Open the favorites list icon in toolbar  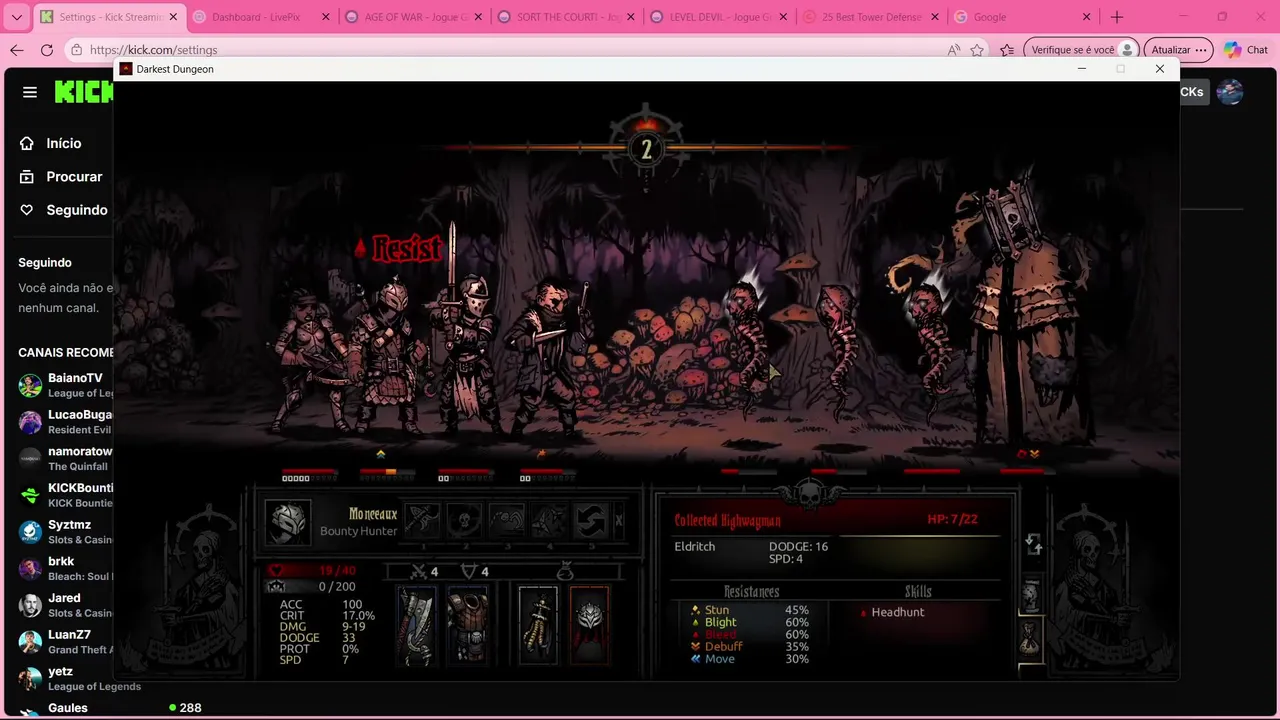click(1007, 50)
